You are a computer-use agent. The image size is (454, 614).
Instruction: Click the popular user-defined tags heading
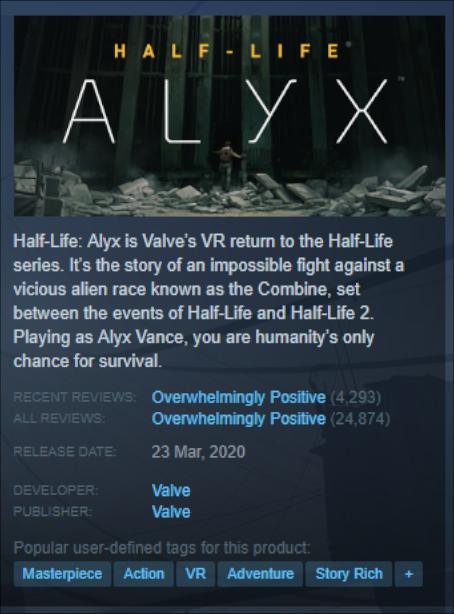click(162, 547)
